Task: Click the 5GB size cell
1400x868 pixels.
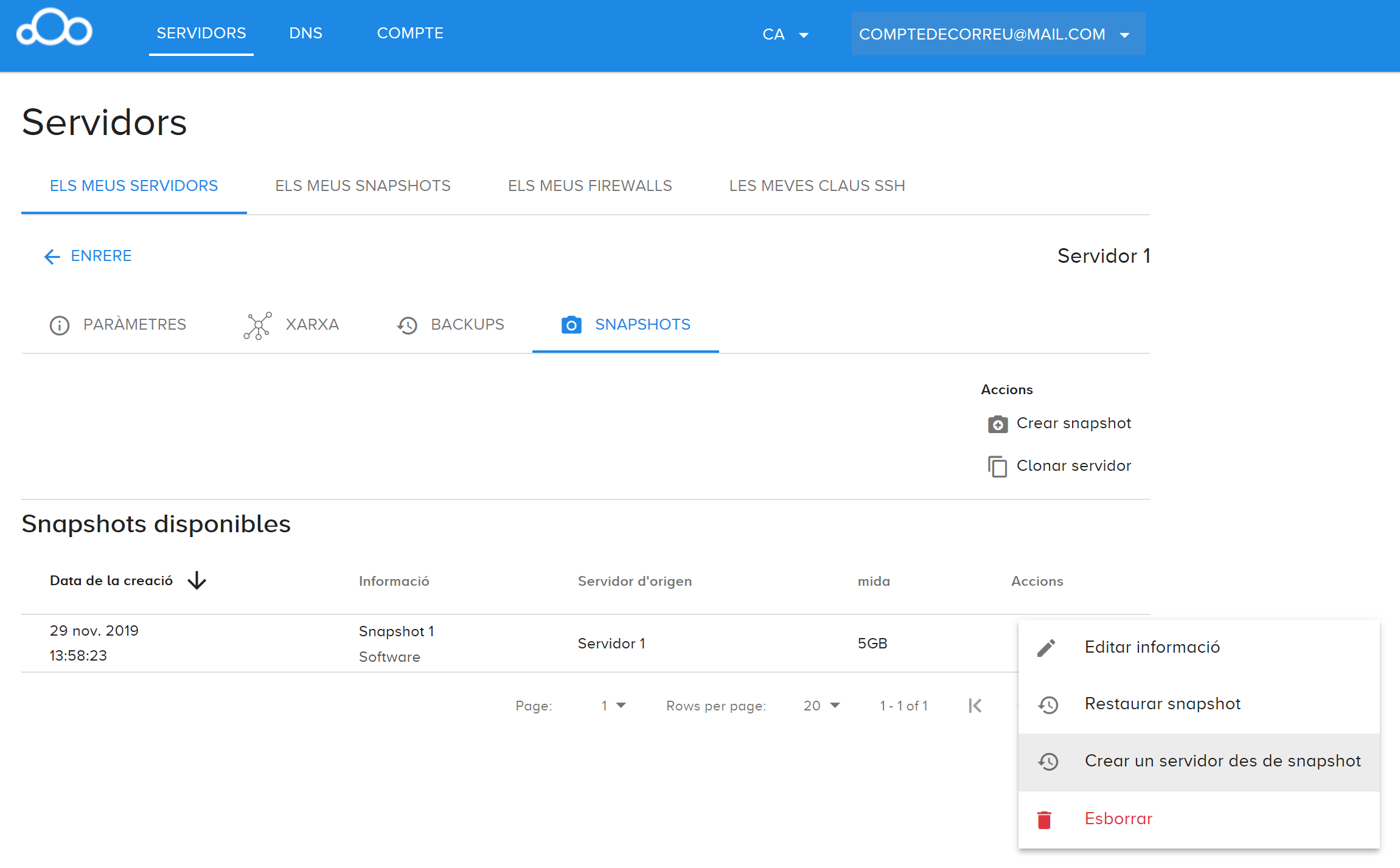Action: tap(872, 644)
